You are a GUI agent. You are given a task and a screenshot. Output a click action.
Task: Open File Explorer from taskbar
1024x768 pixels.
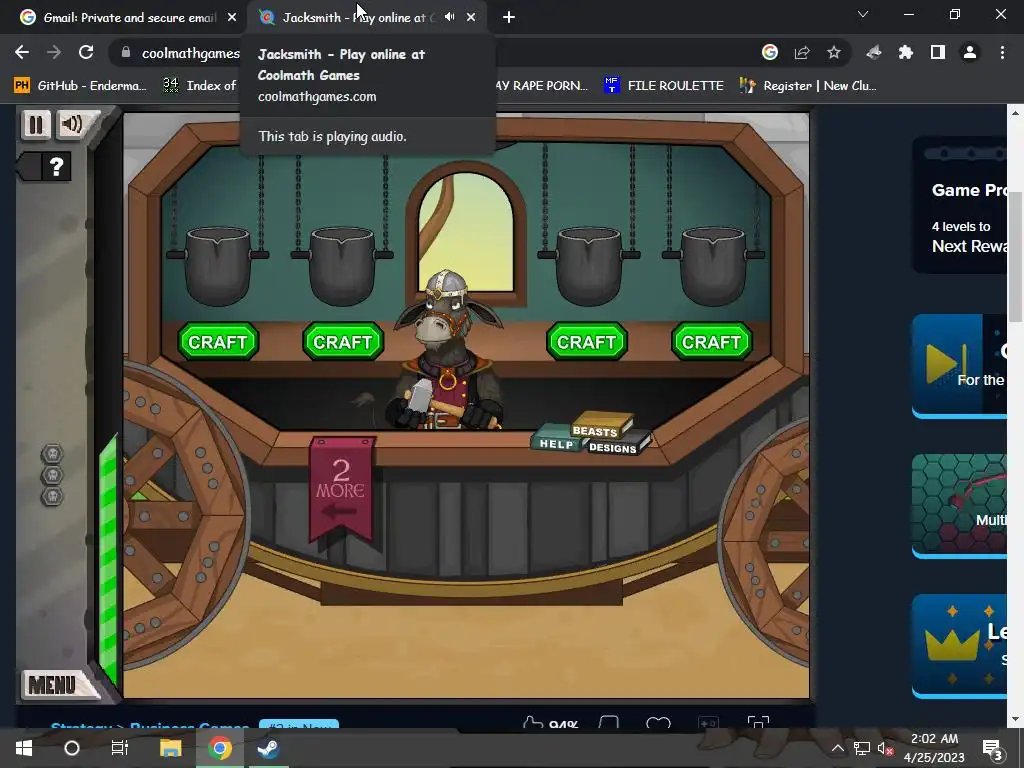pyautogui.click(x=170, y=748)
